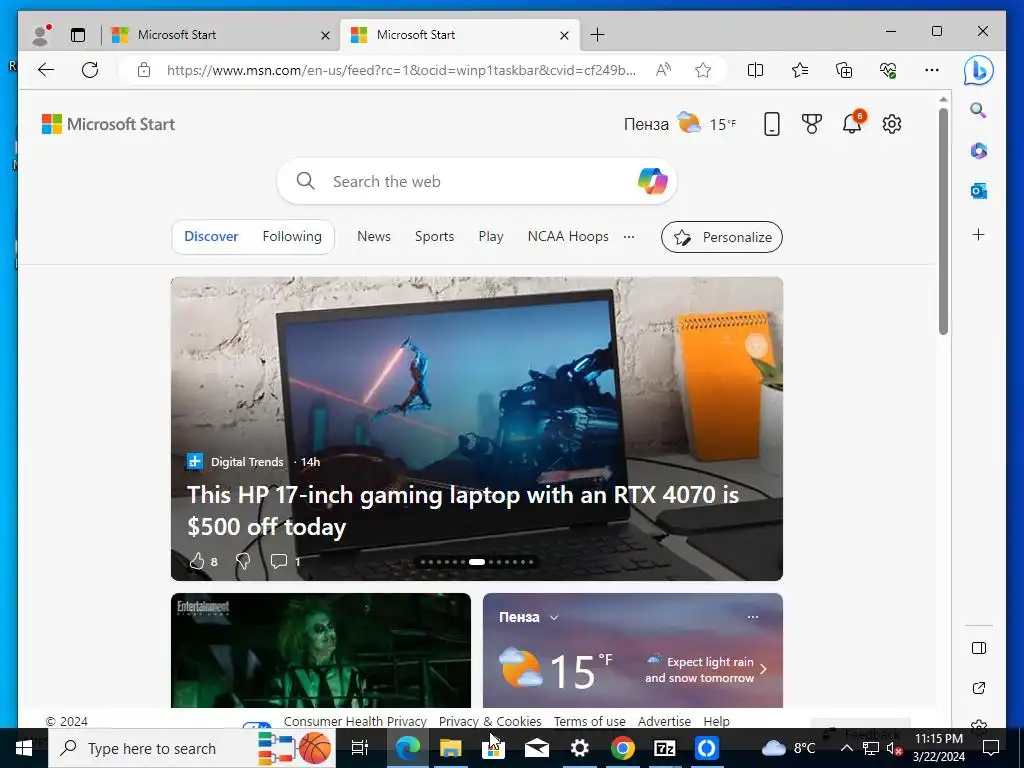Open the Terms of use link
Screen dimensions: 1024x768
click(589, 721)
